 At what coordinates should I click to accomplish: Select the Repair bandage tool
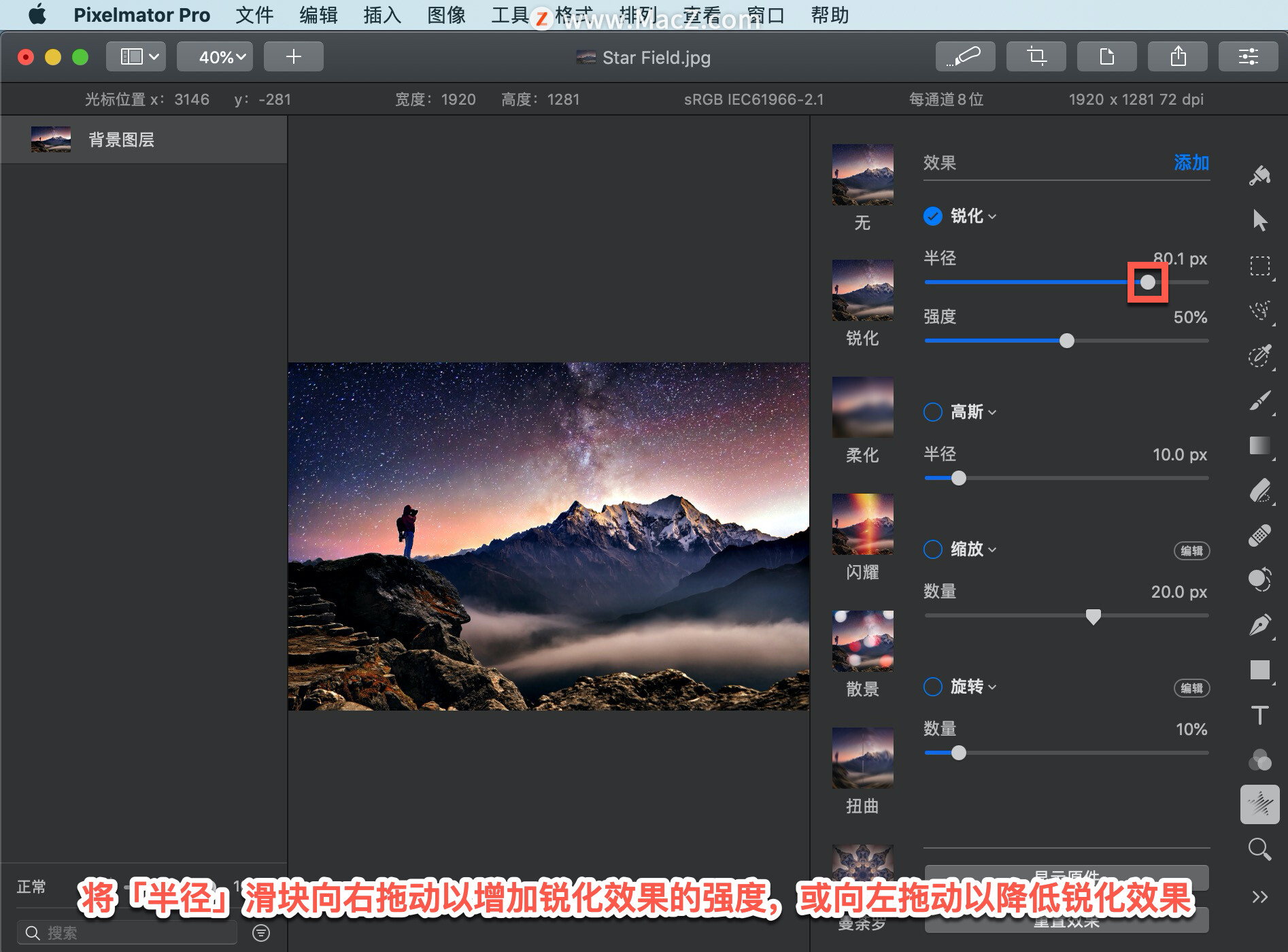point(1259,535)
